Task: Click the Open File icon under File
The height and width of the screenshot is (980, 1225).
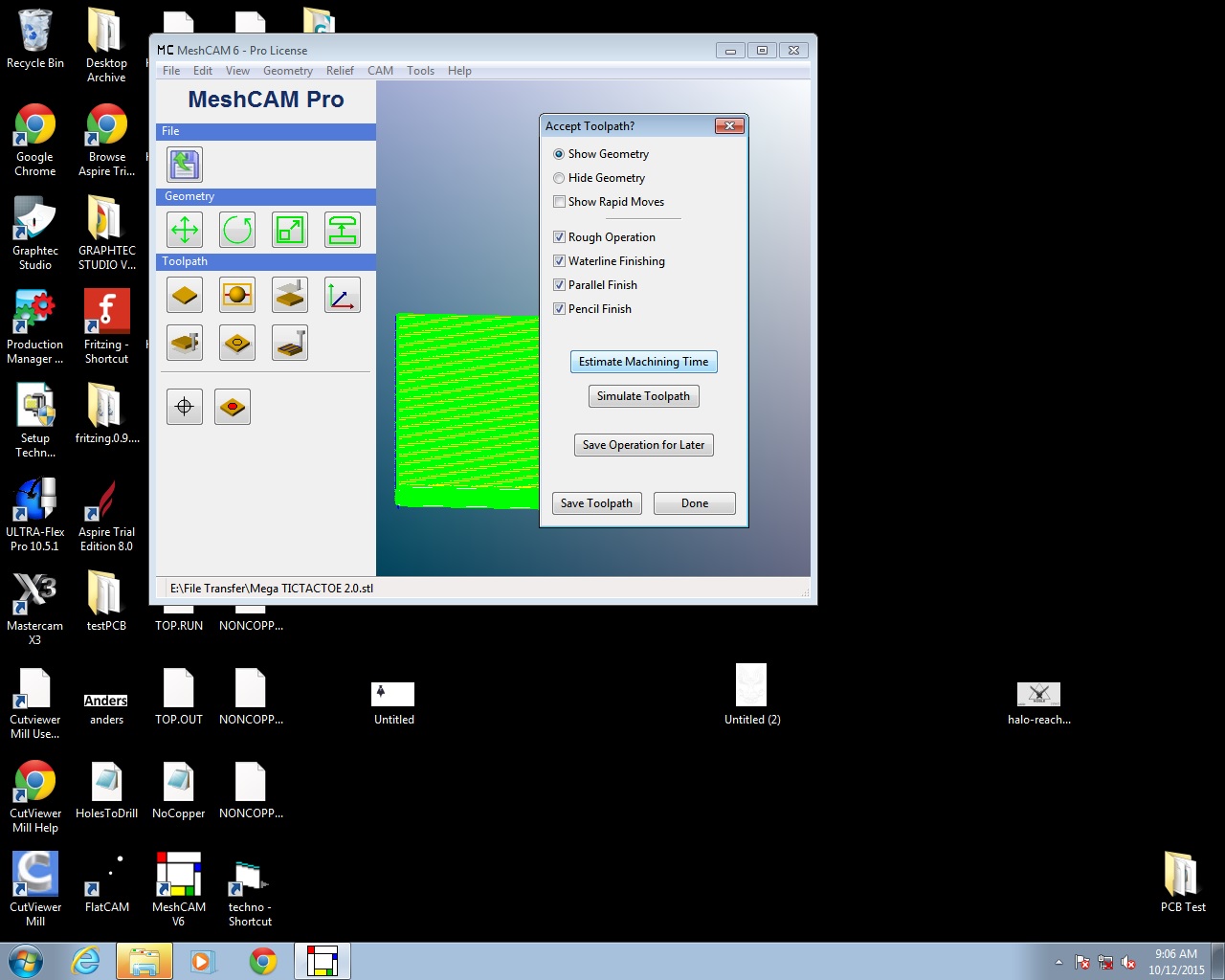Action: [x=185, y=165]
